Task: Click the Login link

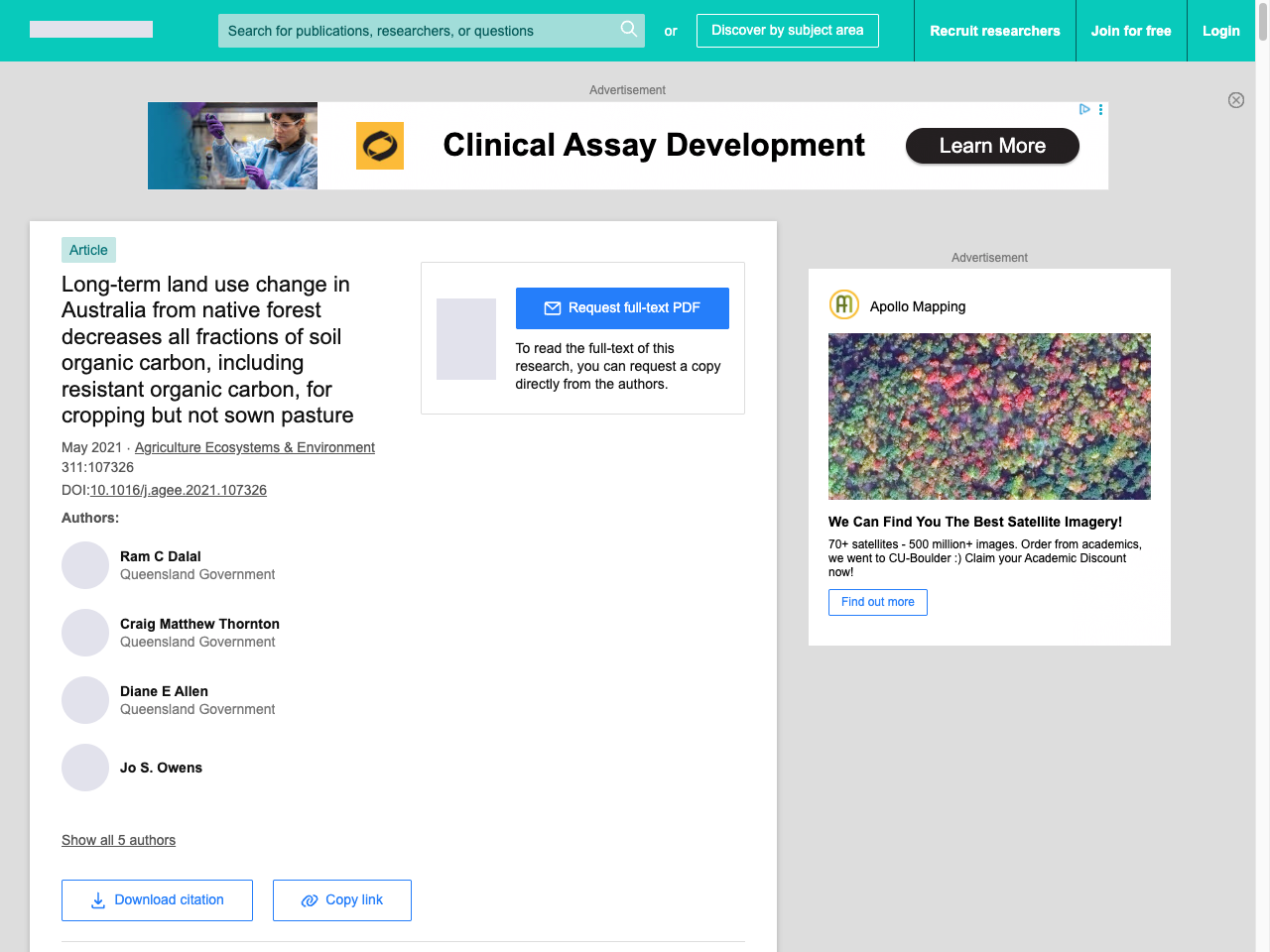Action: pos(1220,31)
